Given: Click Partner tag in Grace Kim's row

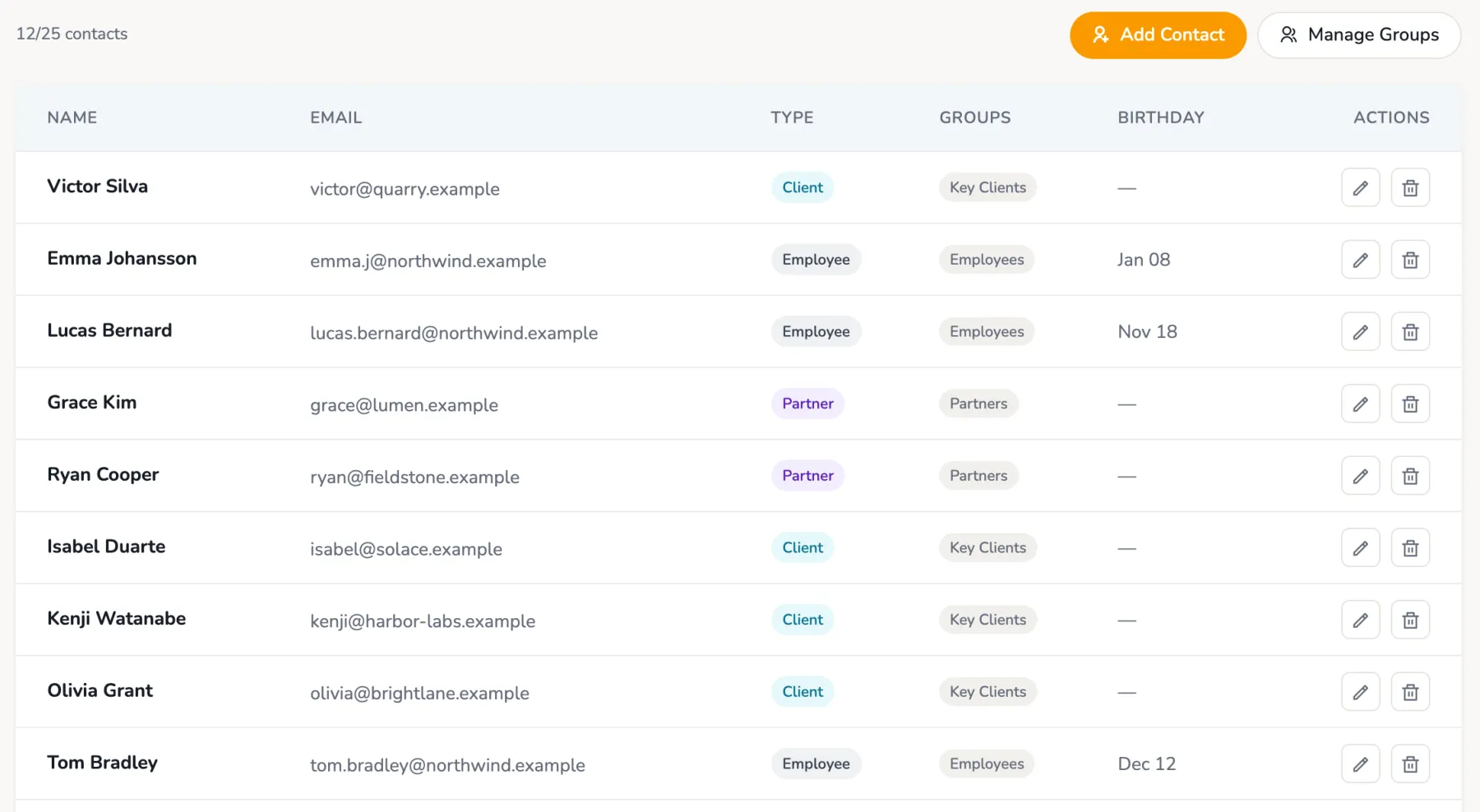Looking at the screenshot, I should pos(807,404).
